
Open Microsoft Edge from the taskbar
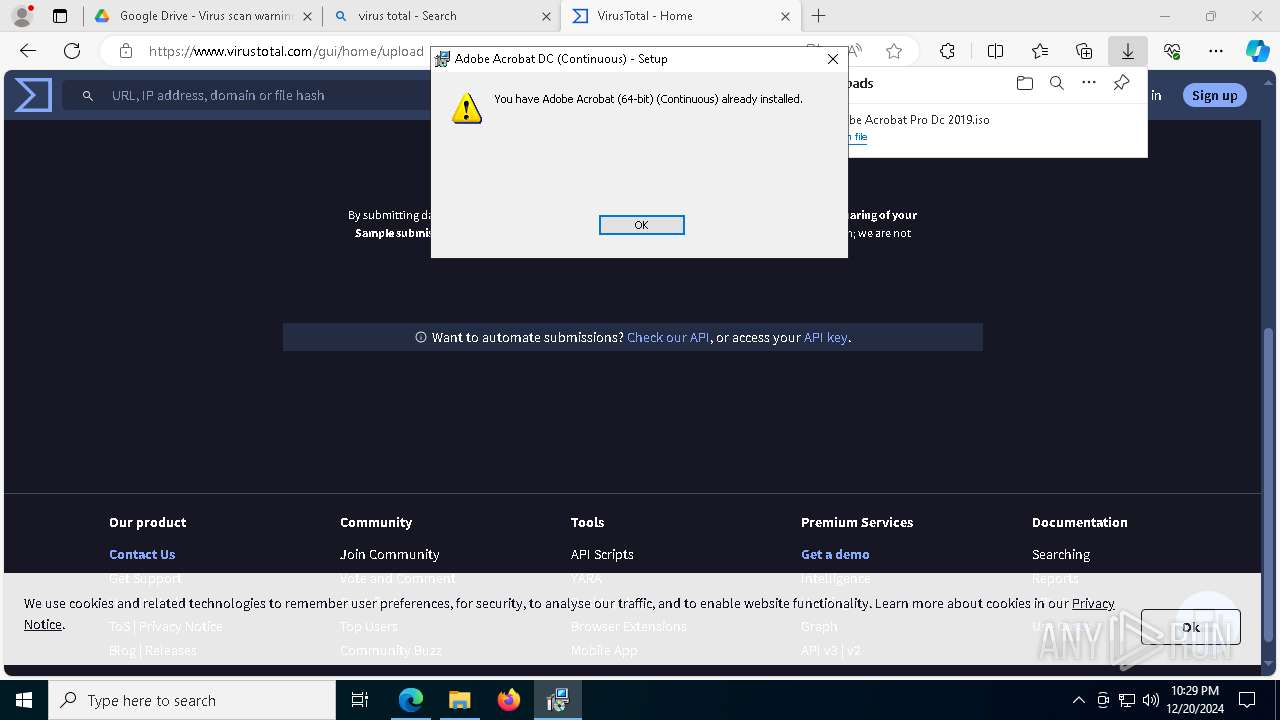click(x=411, y=700)
